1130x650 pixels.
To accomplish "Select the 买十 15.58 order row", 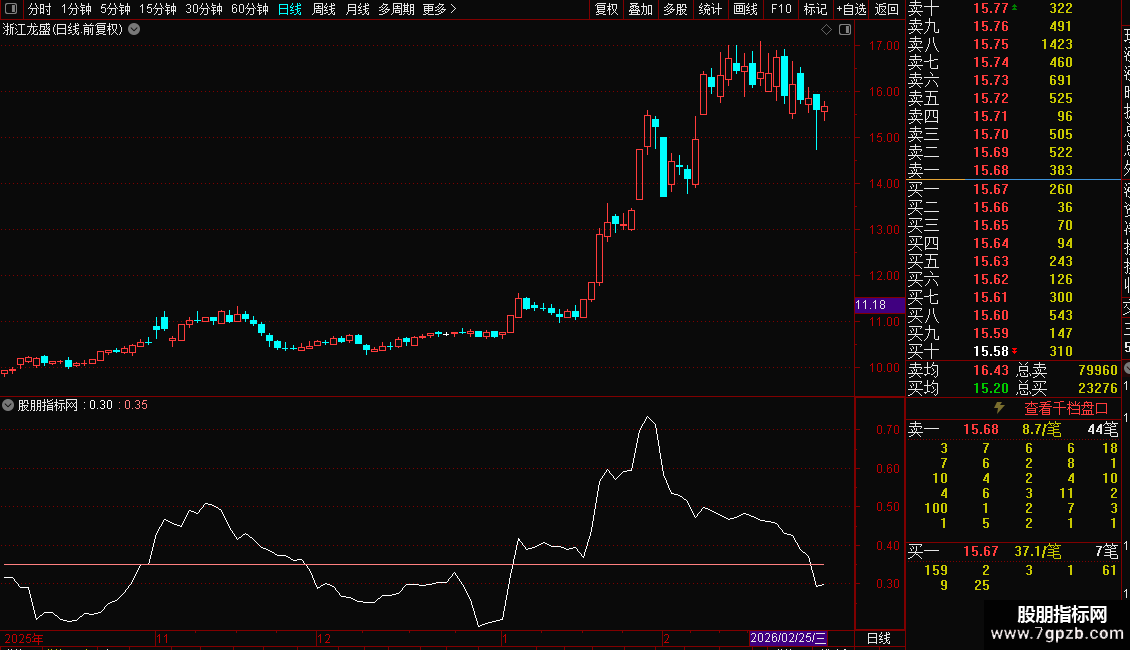I will coord(1013,351).
